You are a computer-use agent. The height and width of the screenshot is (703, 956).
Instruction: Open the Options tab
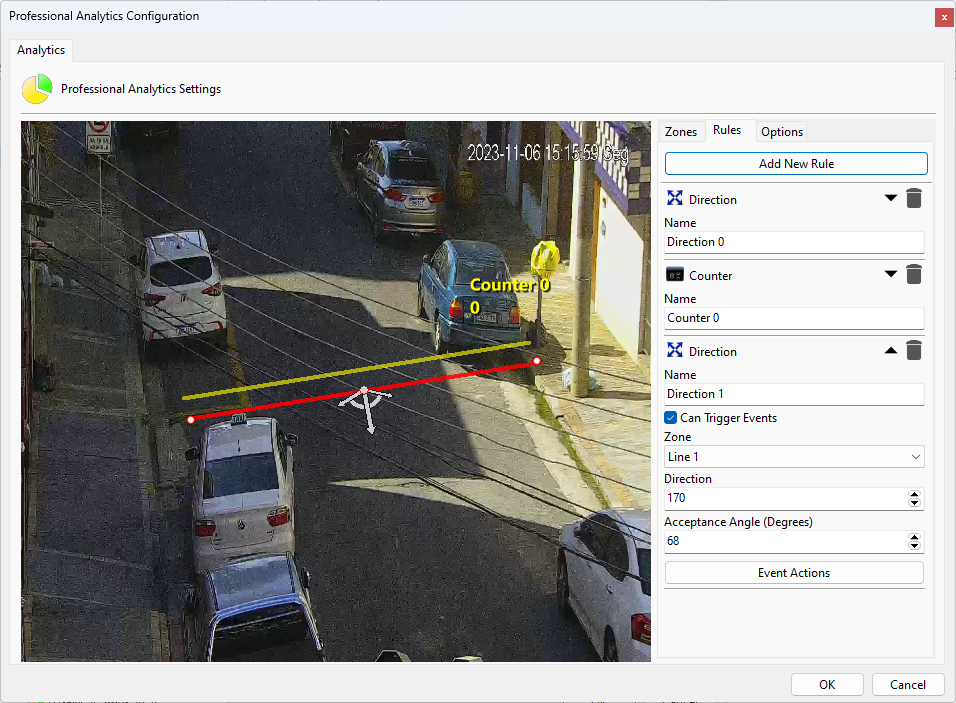point(782,132)
